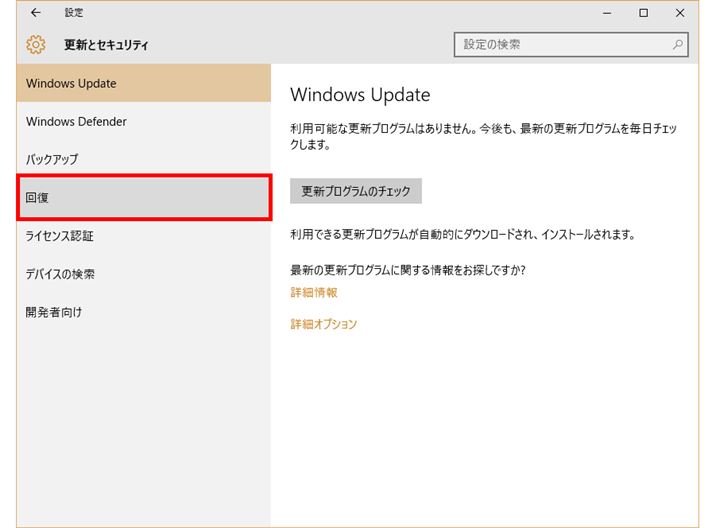Image resolution: width=715 pixels, height=528 pixels.
Task: Open 開発者向け settings
Action: (x=144, y=312)
